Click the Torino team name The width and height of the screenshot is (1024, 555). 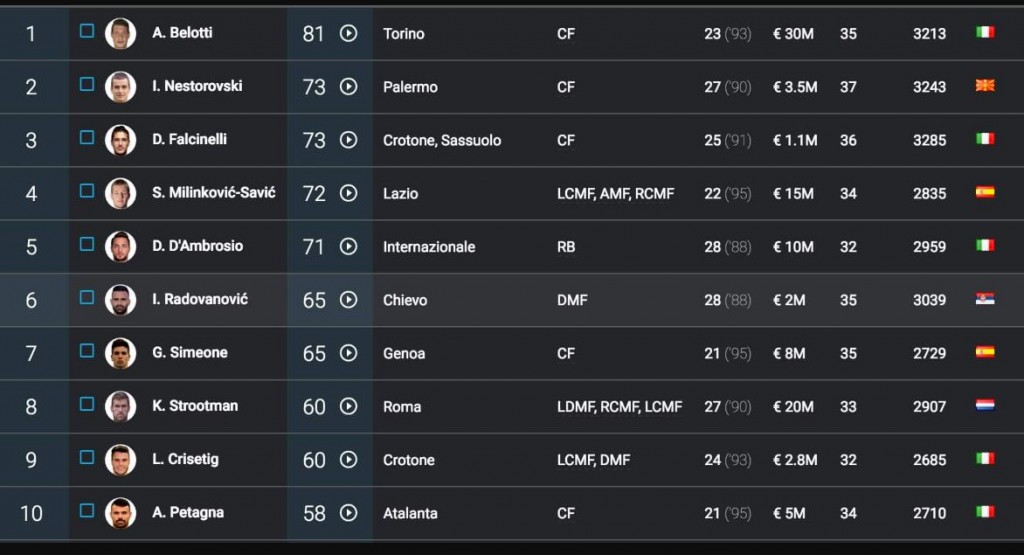pos(403,34)
